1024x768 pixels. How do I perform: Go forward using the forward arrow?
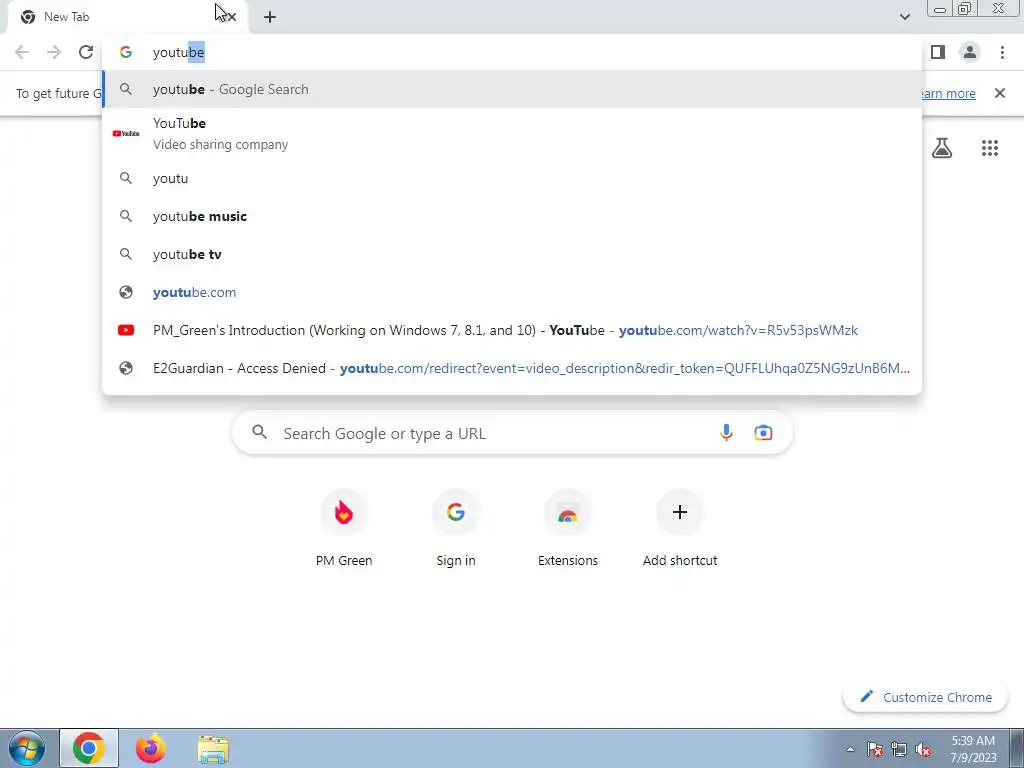point(54,52)
